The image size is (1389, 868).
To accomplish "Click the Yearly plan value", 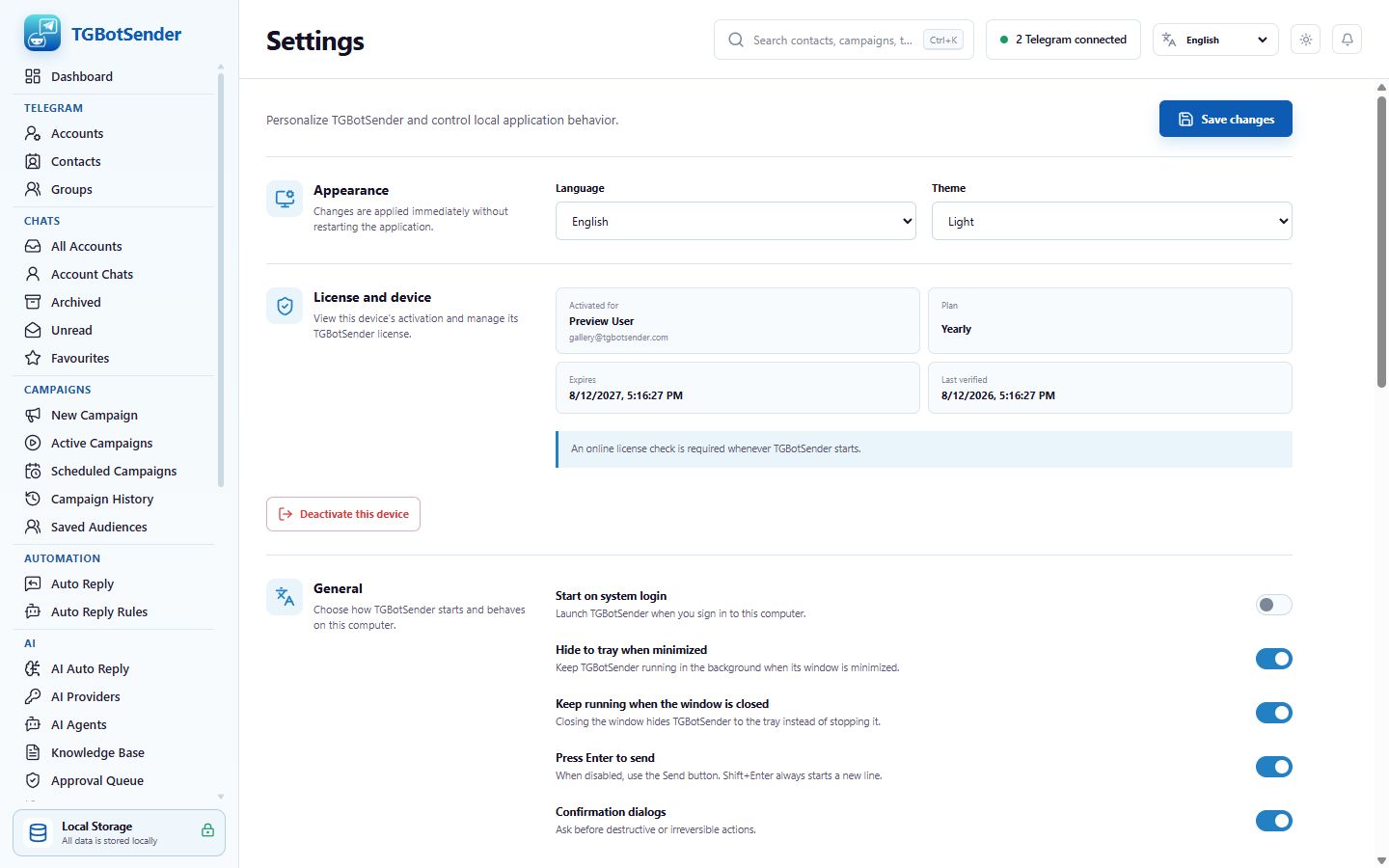I will [x=956, y=329].
